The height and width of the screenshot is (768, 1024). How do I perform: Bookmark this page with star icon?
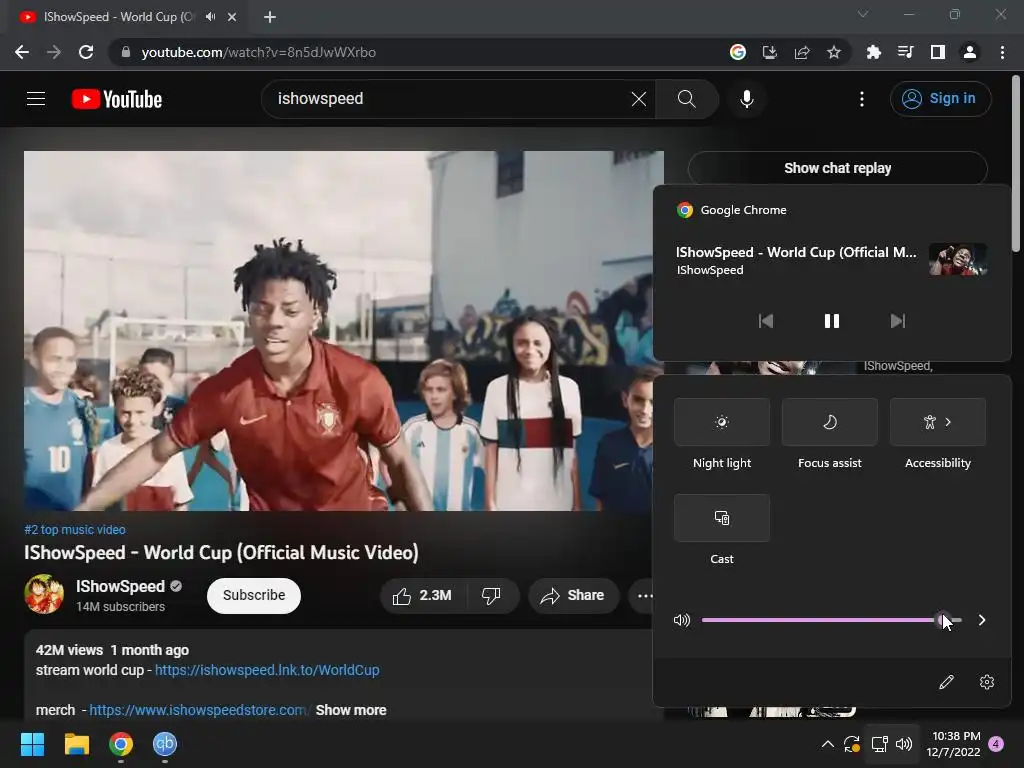pos(834,52)
